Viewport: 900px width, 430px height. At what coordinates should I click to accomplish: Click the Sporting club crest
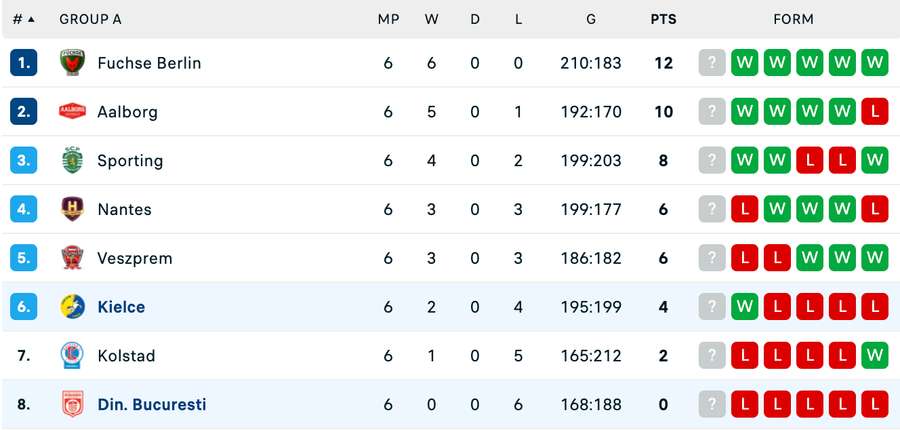(x=72, y=160)
